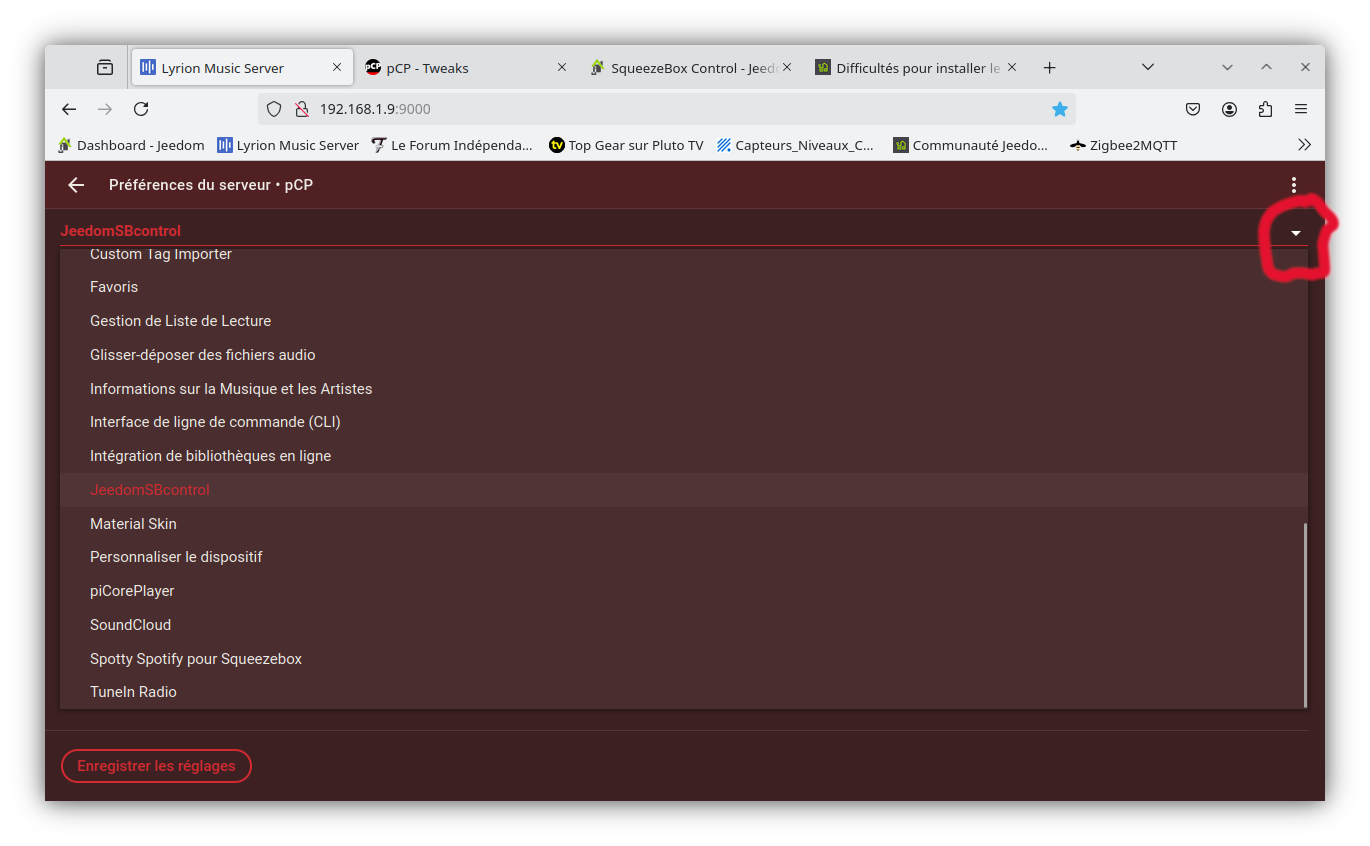Choose Material Skin in the list
Viewport: 1370px width, 846px height.
684,524
